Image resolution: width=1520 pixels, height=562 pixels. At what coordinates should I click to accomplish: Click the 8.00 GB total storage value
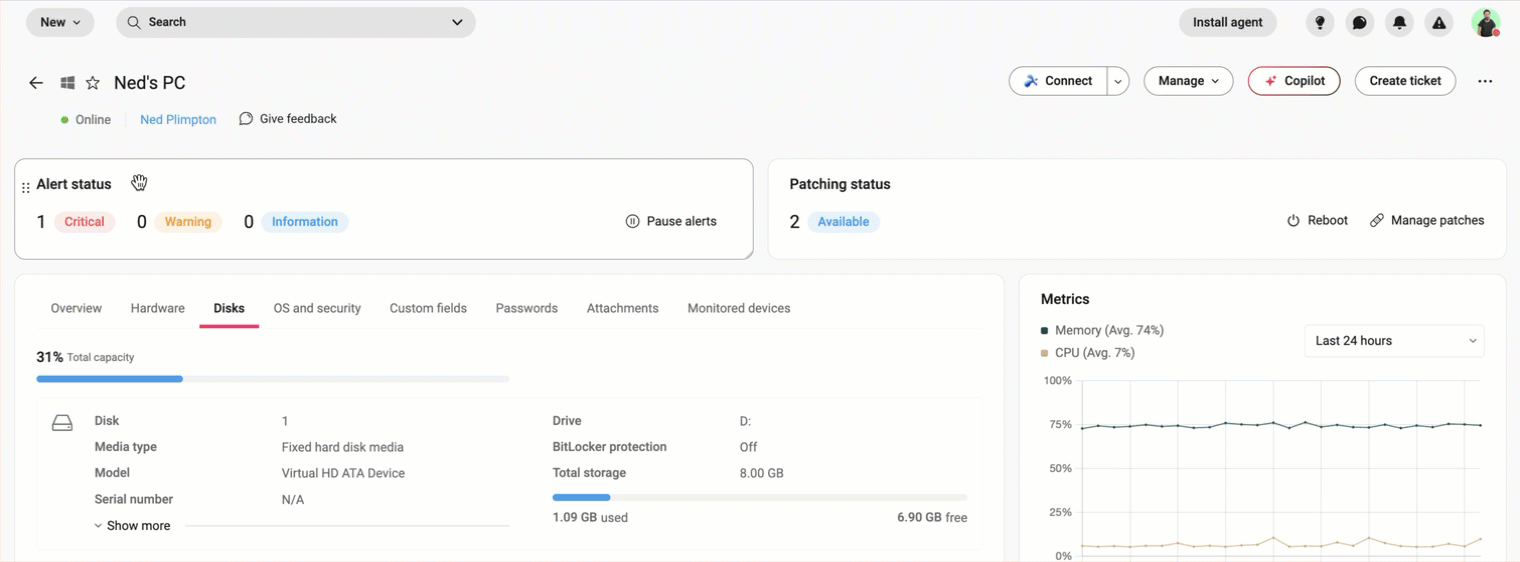point(762,473)
